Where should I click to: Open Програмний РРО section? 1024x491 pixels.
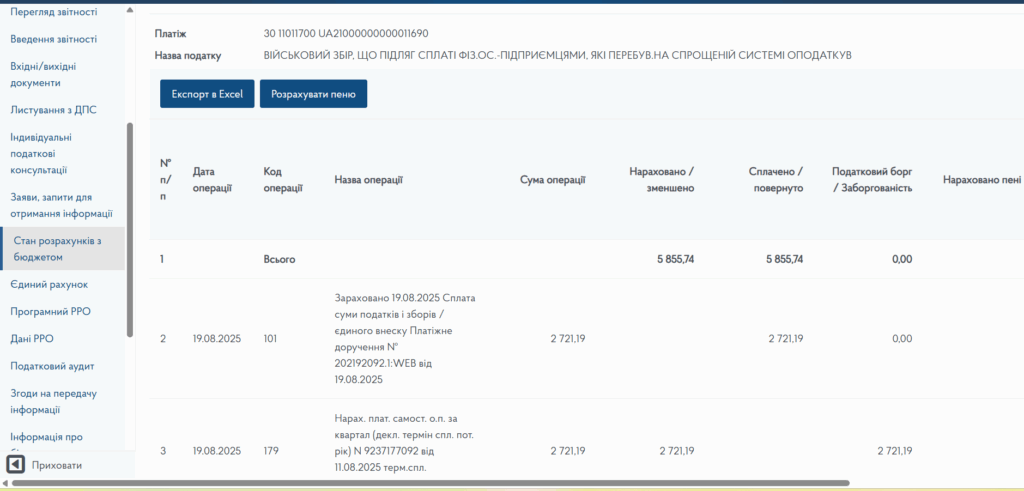pyautogui.click(x=50, y=311)
